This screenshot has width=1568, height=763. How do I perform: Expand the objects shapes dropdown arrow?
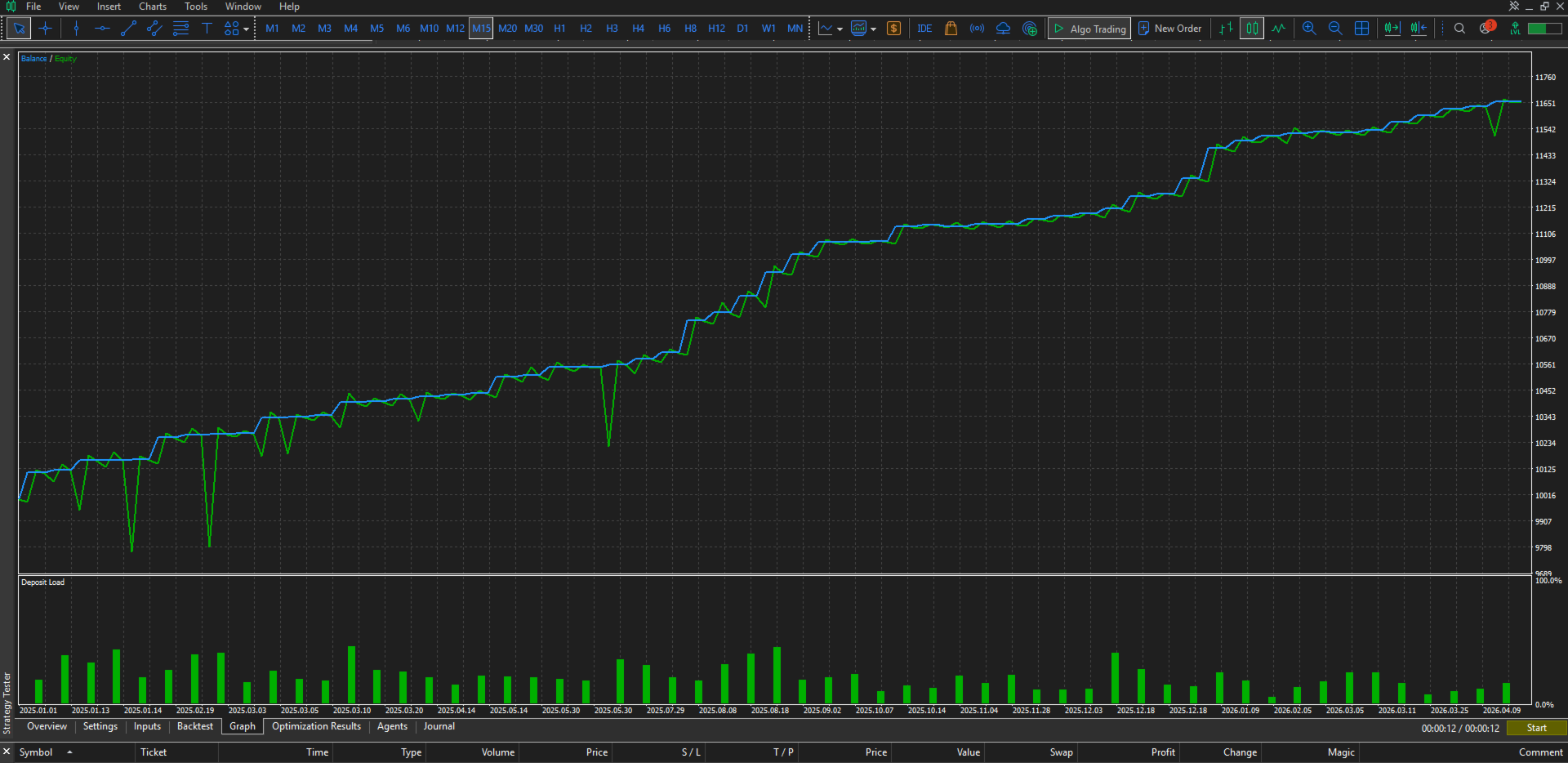(247, 29)
